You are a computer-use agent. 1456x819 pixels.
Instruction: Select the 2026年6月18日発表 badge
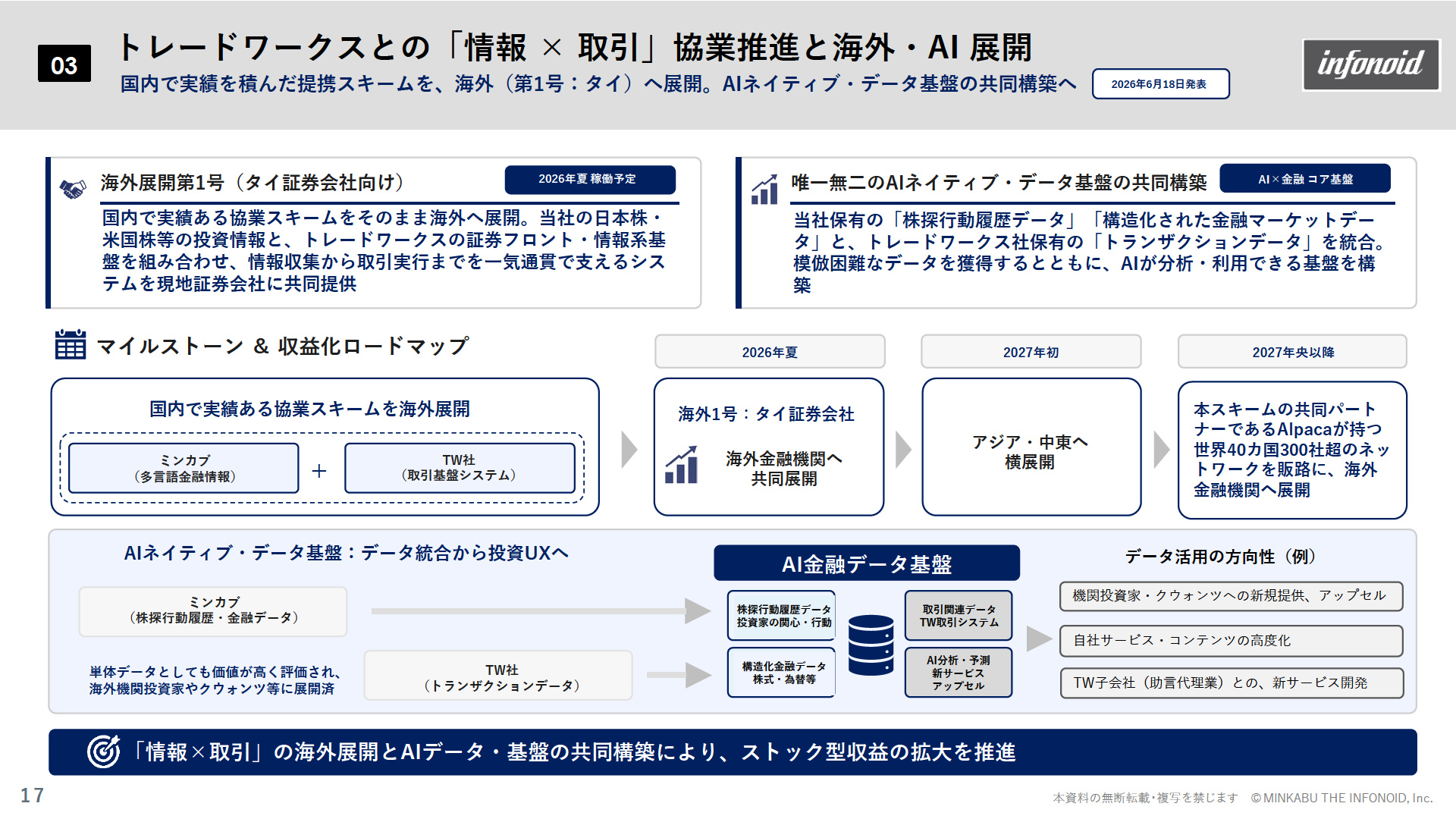1160,84
